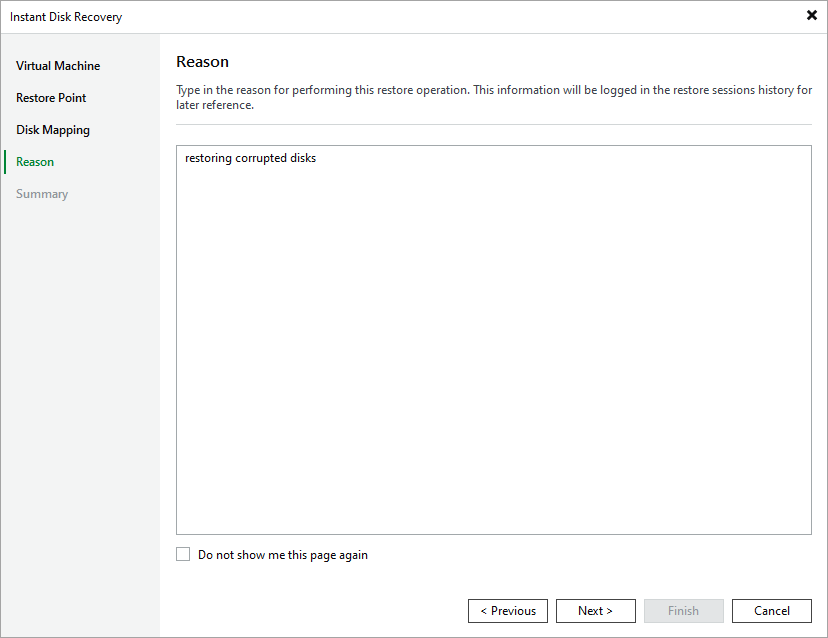Go to the Virtual Machine step

click(x=58, y=66)
